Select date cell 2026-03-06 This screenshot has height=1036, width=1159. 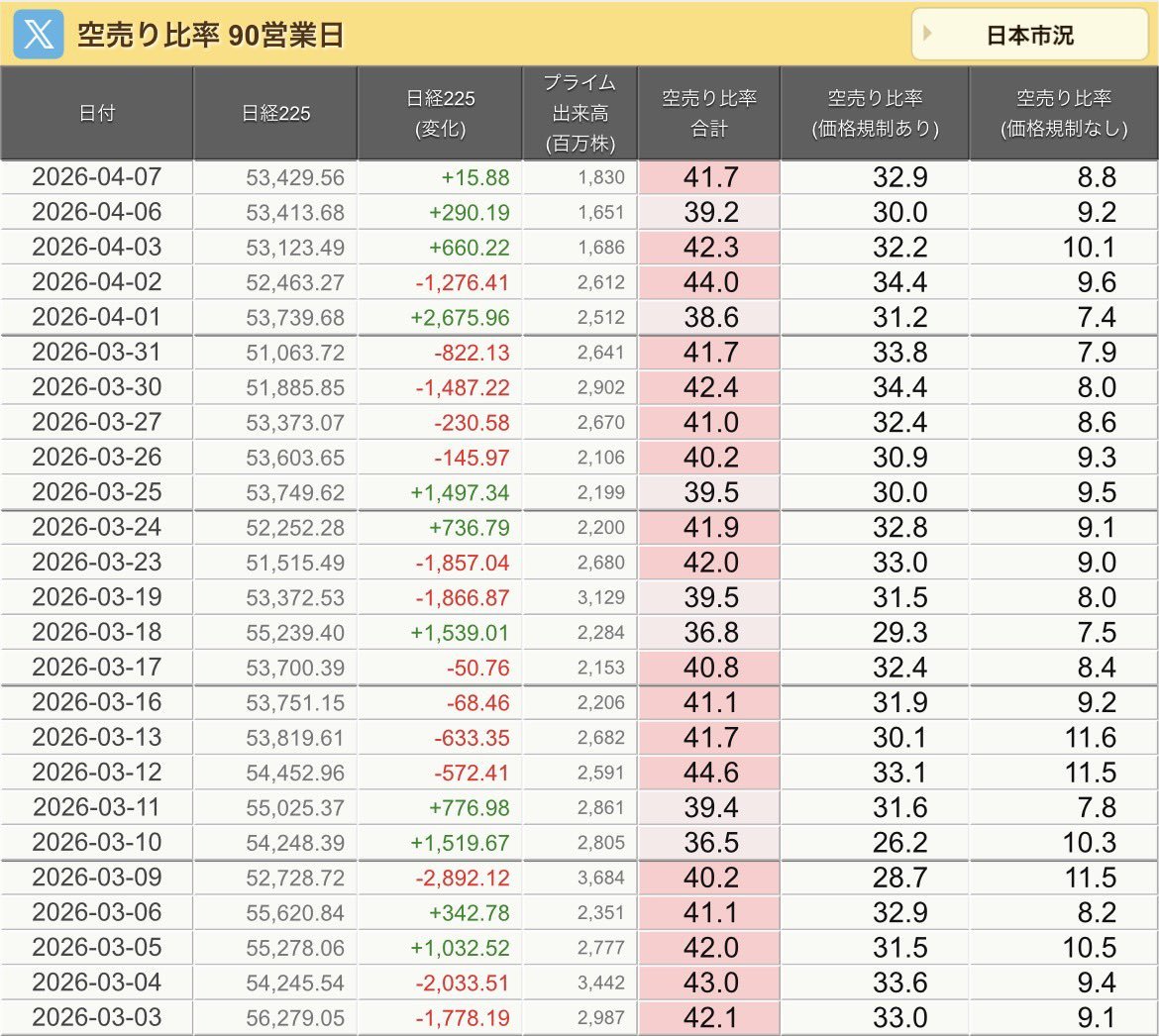[x=97, y=912]
